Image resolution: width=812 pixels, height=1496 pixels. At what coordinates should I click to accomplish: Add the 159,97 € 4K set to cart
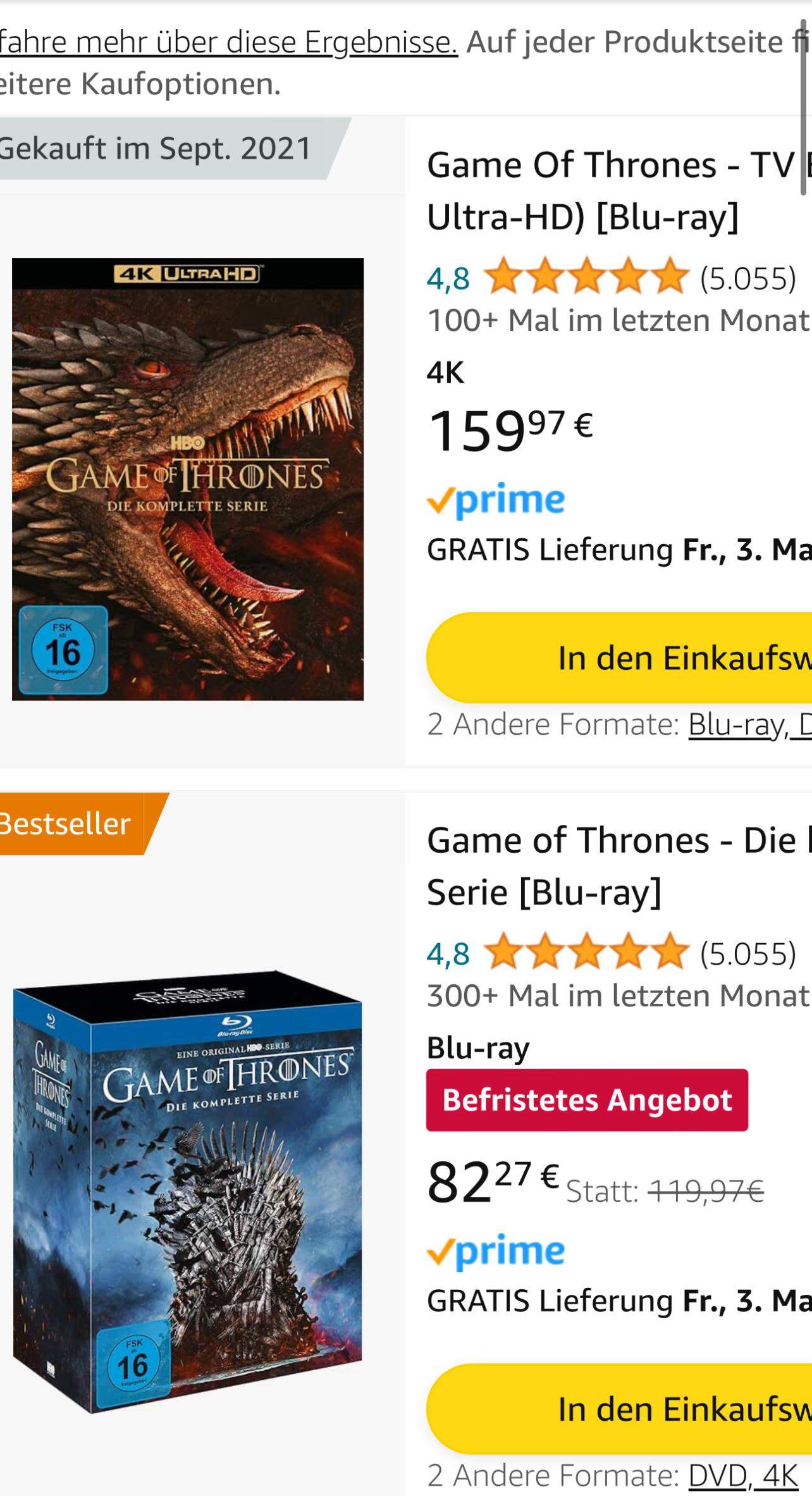click(x=620, y=658)
